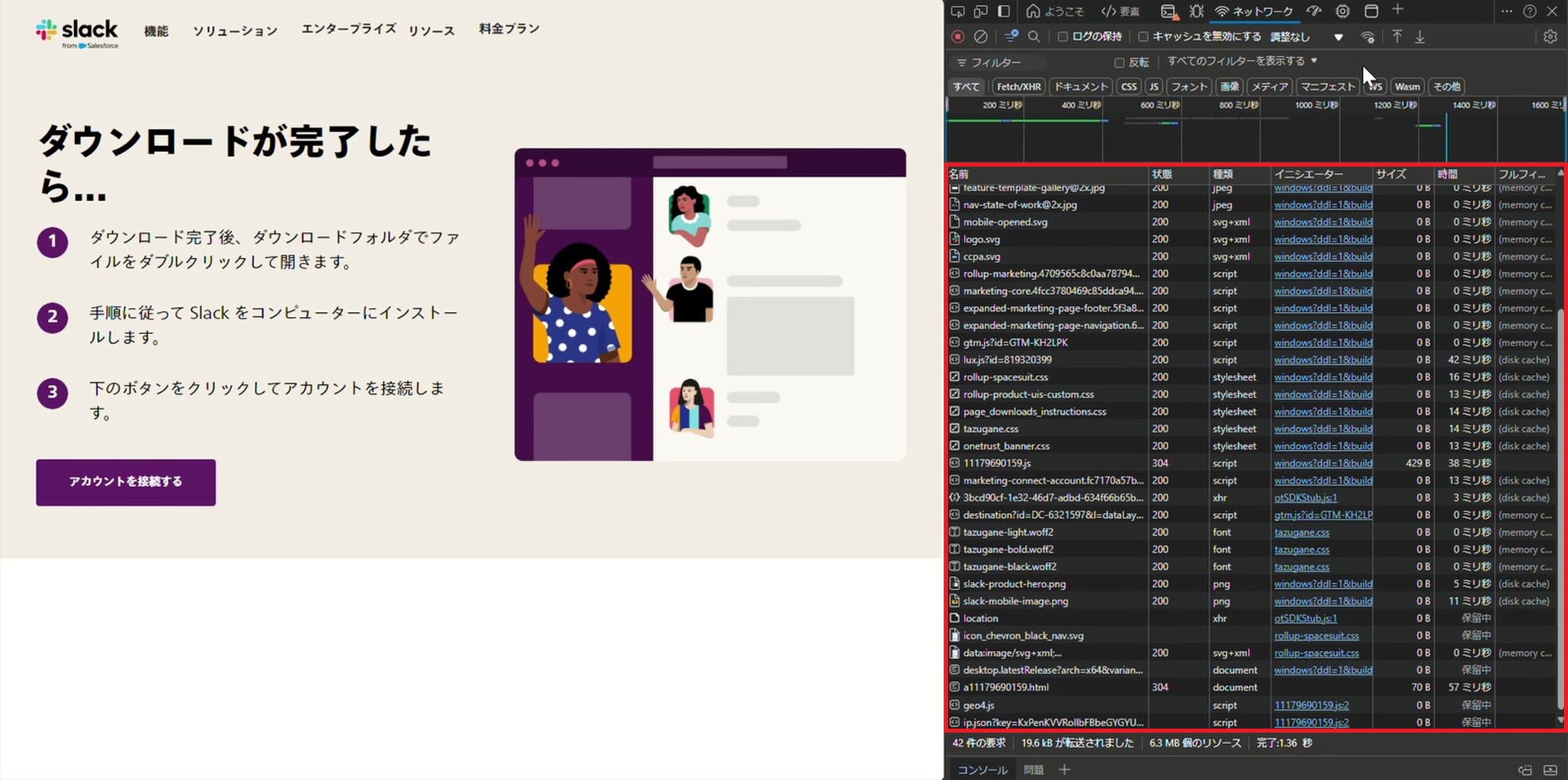Toggle the JS request type filter
This screenshot has width=1568, height=780.
(1153, 87)
